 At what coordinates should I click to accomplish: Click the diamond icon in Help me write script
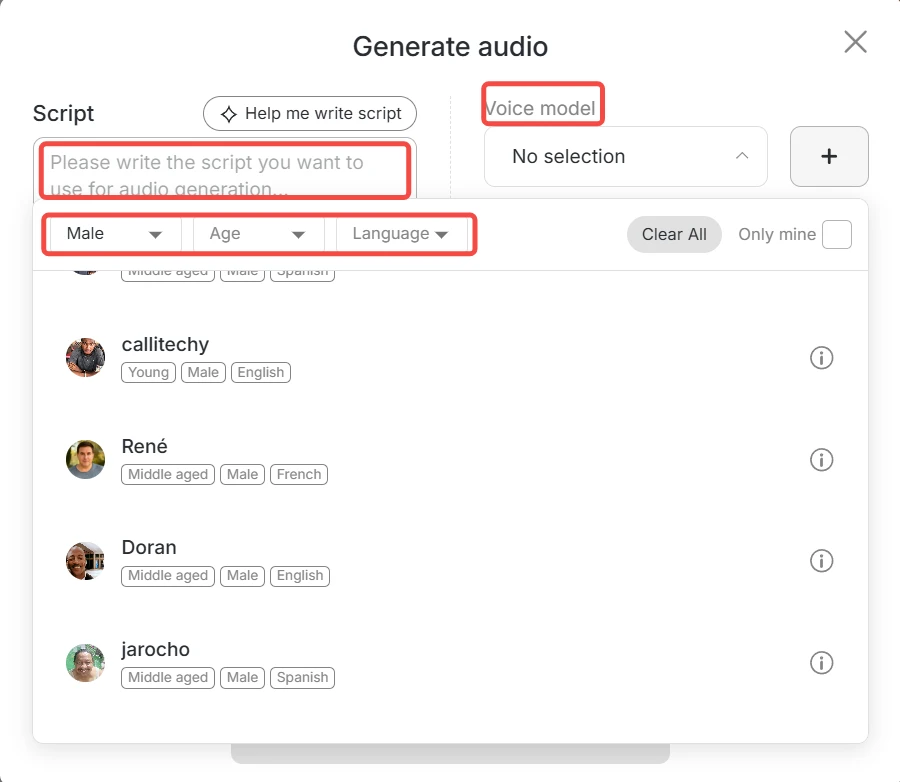point(226,113)
